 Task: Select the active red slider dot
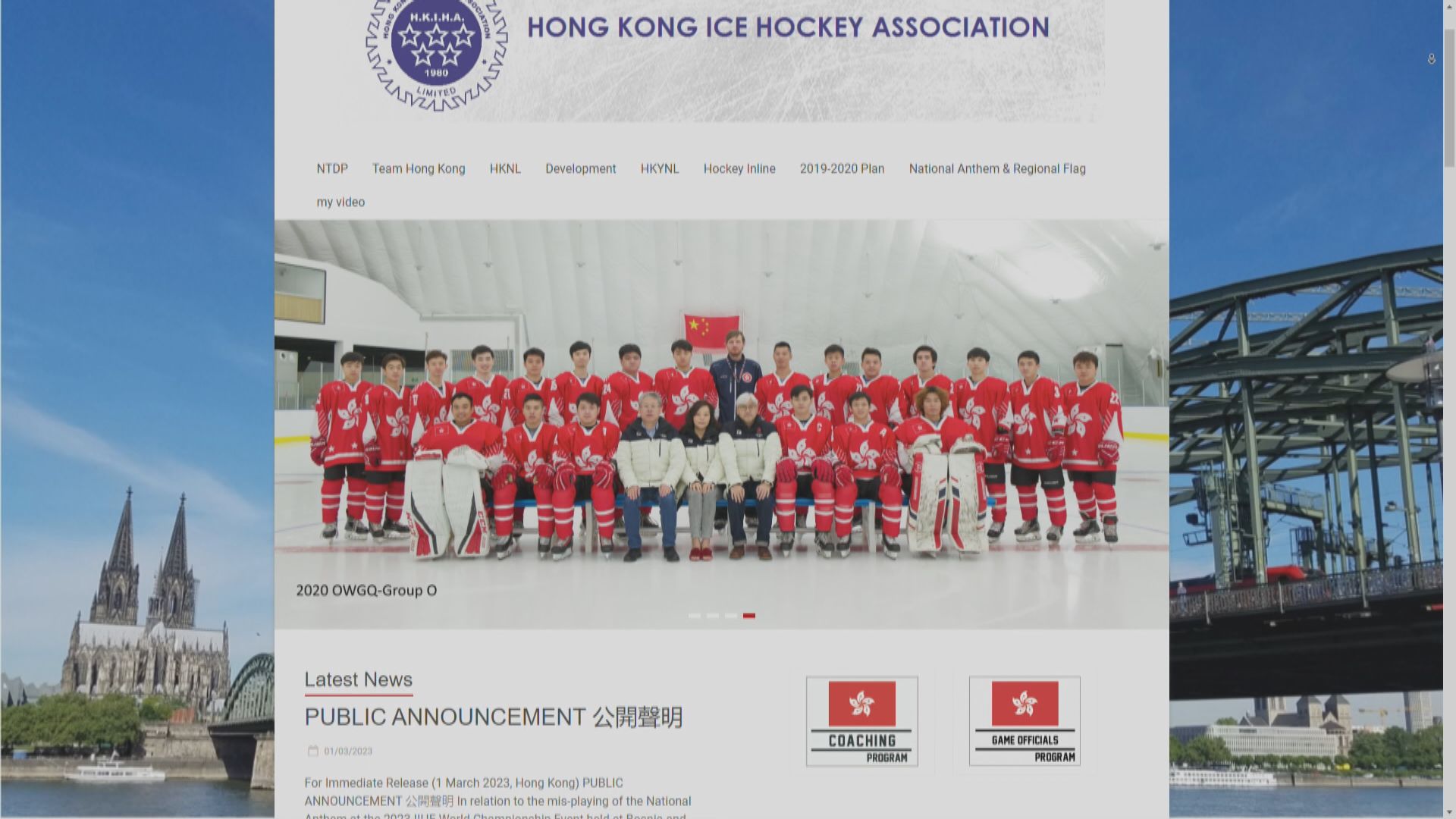749,616
